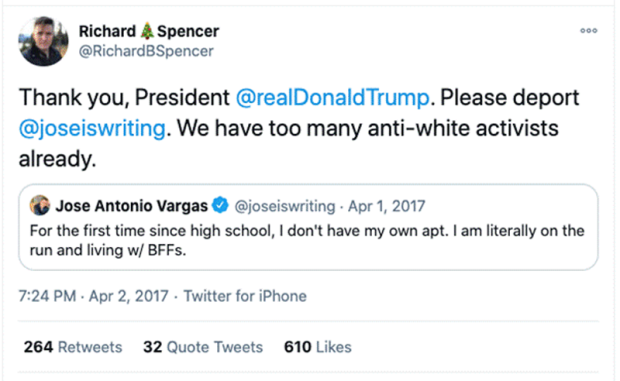View the 264 Retweets list

(73, 347)
